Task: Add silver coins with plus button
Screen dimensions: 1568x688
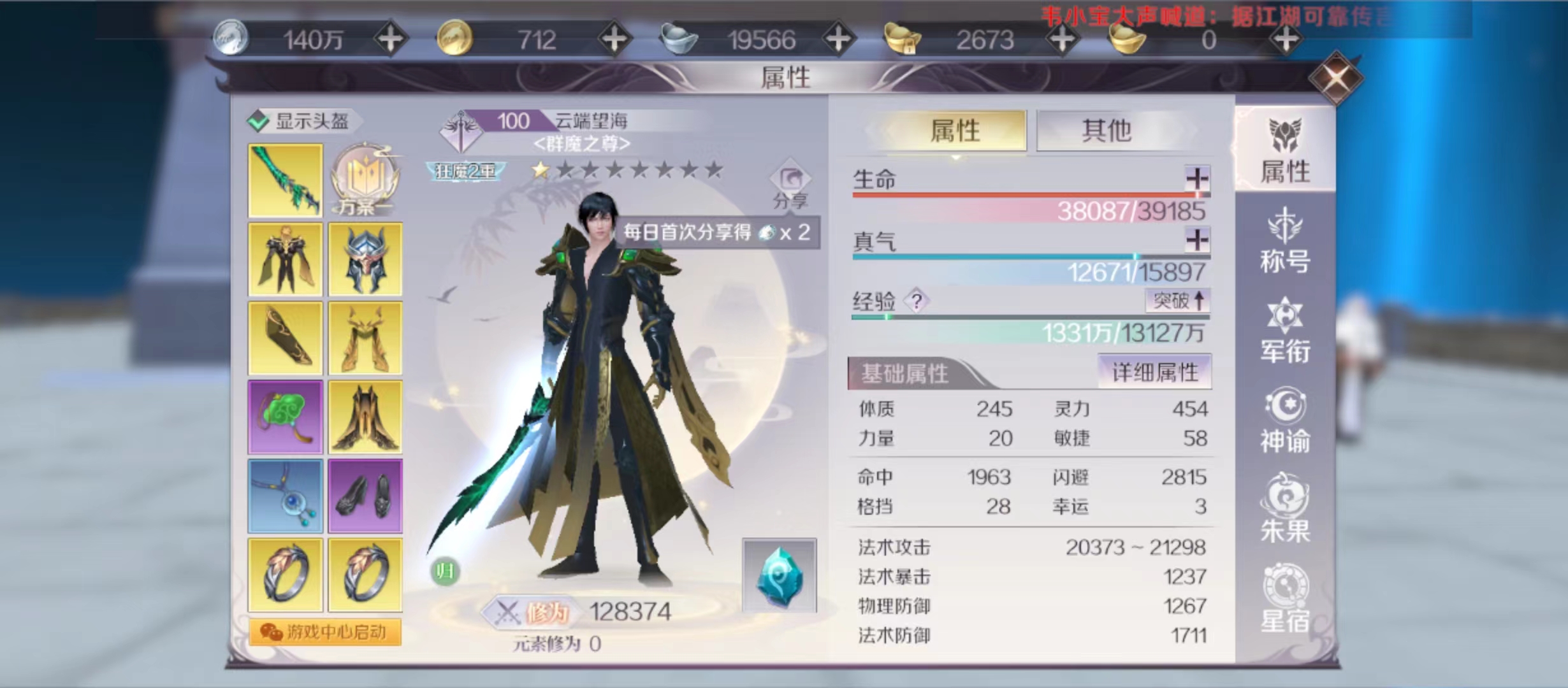Action: [390, 39]
